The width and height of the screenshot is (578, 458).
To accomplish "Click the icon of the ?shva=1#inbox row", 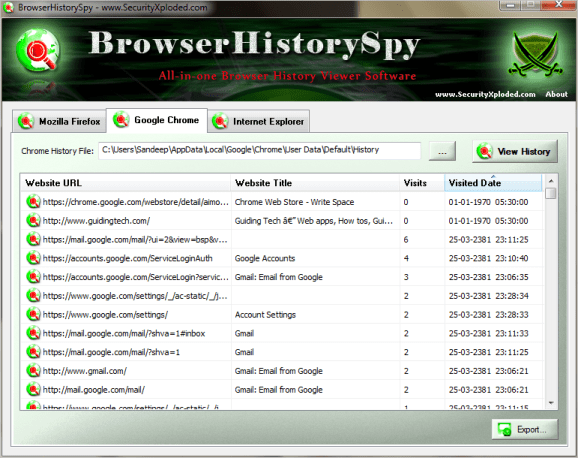I will (33, 333).
